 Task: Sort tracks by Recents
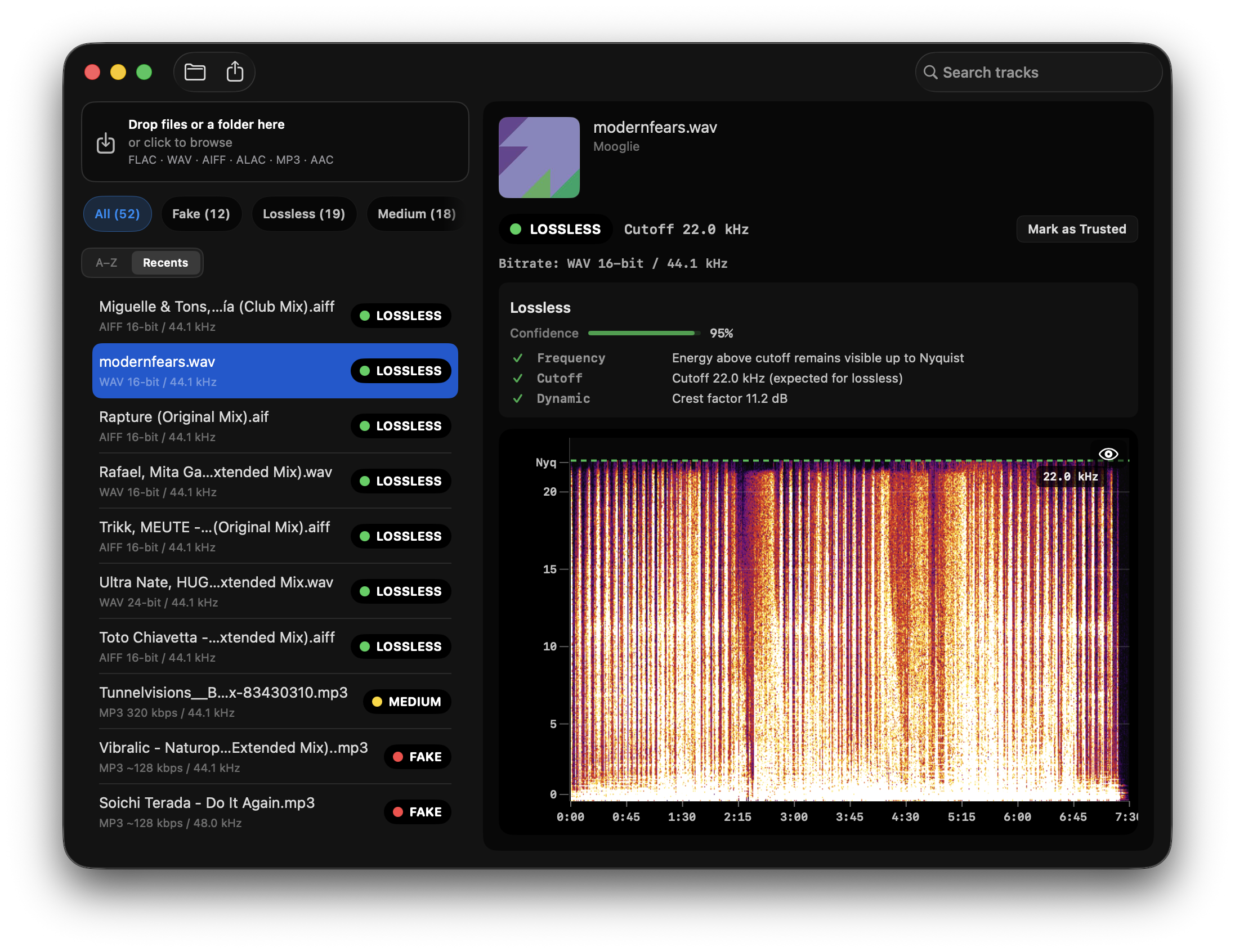(165, 263)
